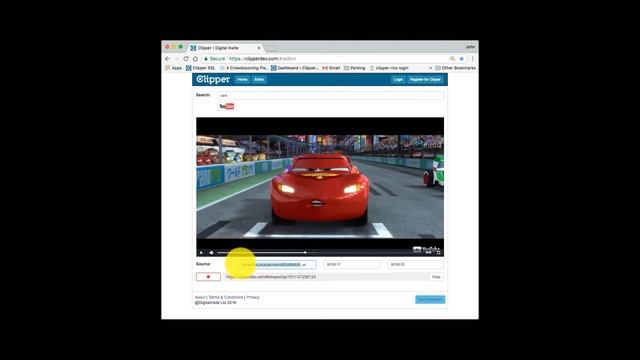The width and height of the screenshot is (640, 360).
Task: Open the About link in footer
Action: (x=200, y=297)
